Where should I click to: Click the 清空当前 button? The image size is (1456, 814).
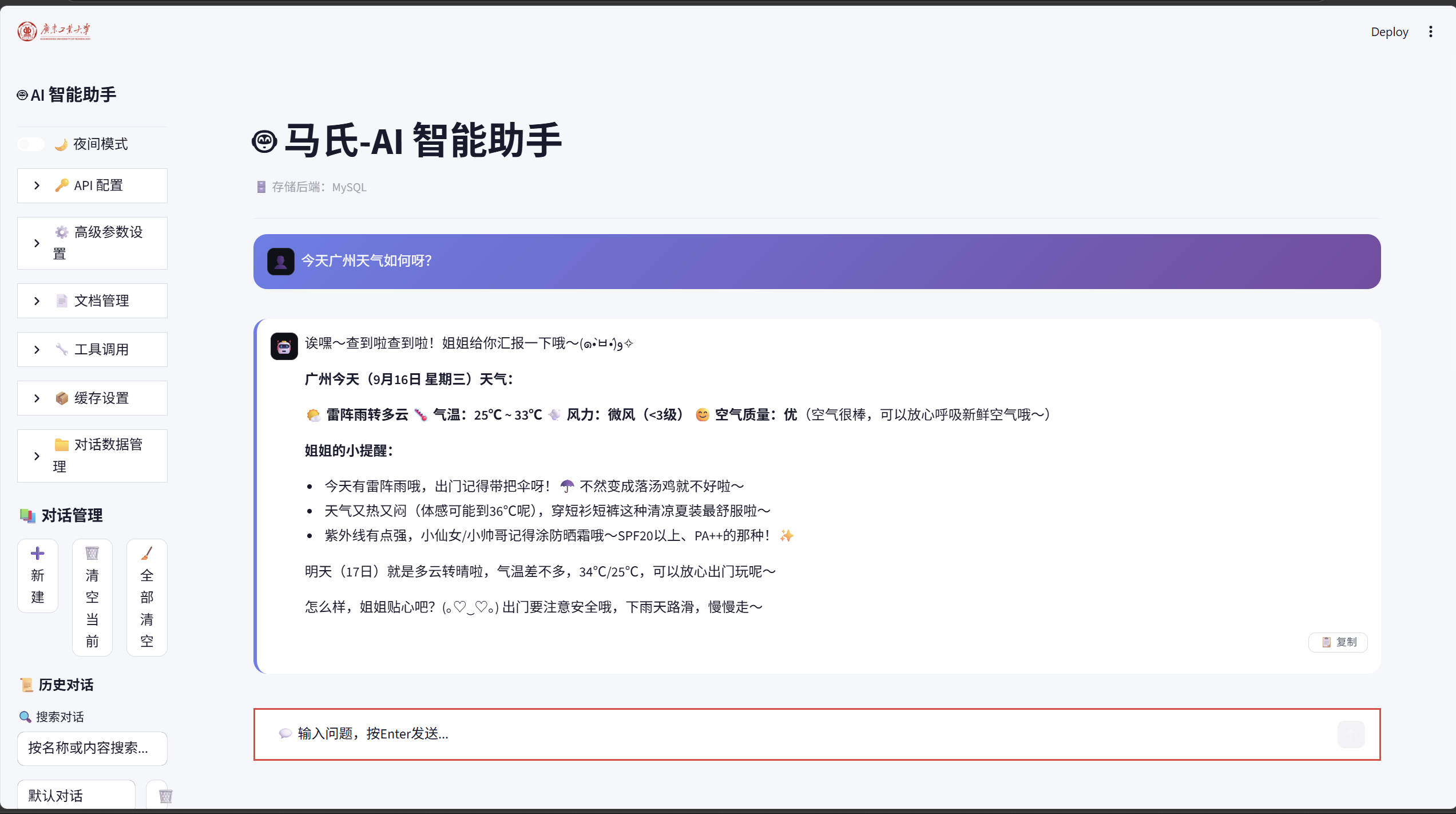click(x=92, y=598)
